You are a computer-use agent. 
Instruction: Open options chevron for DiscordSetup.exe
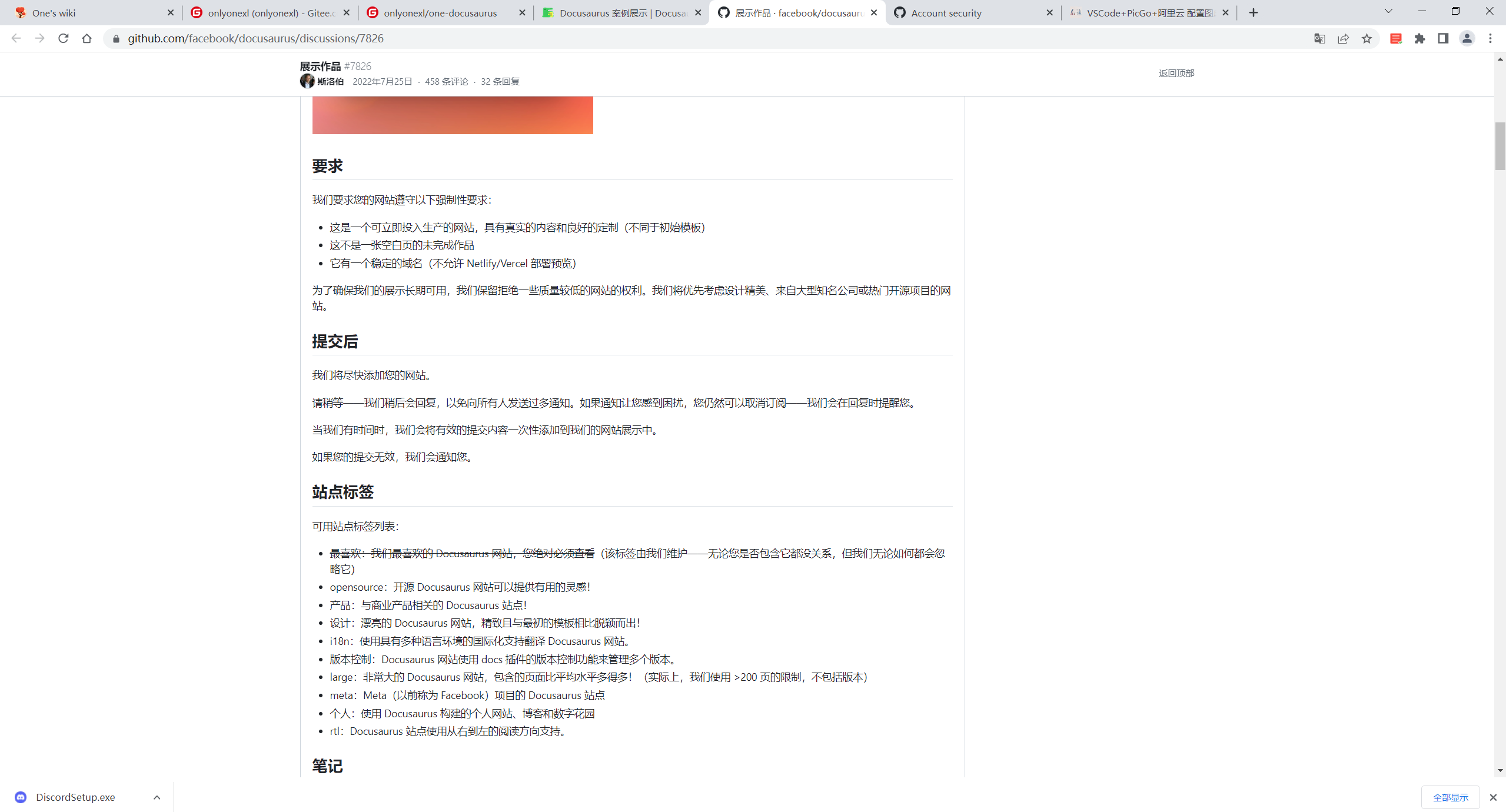click(157, 797)
